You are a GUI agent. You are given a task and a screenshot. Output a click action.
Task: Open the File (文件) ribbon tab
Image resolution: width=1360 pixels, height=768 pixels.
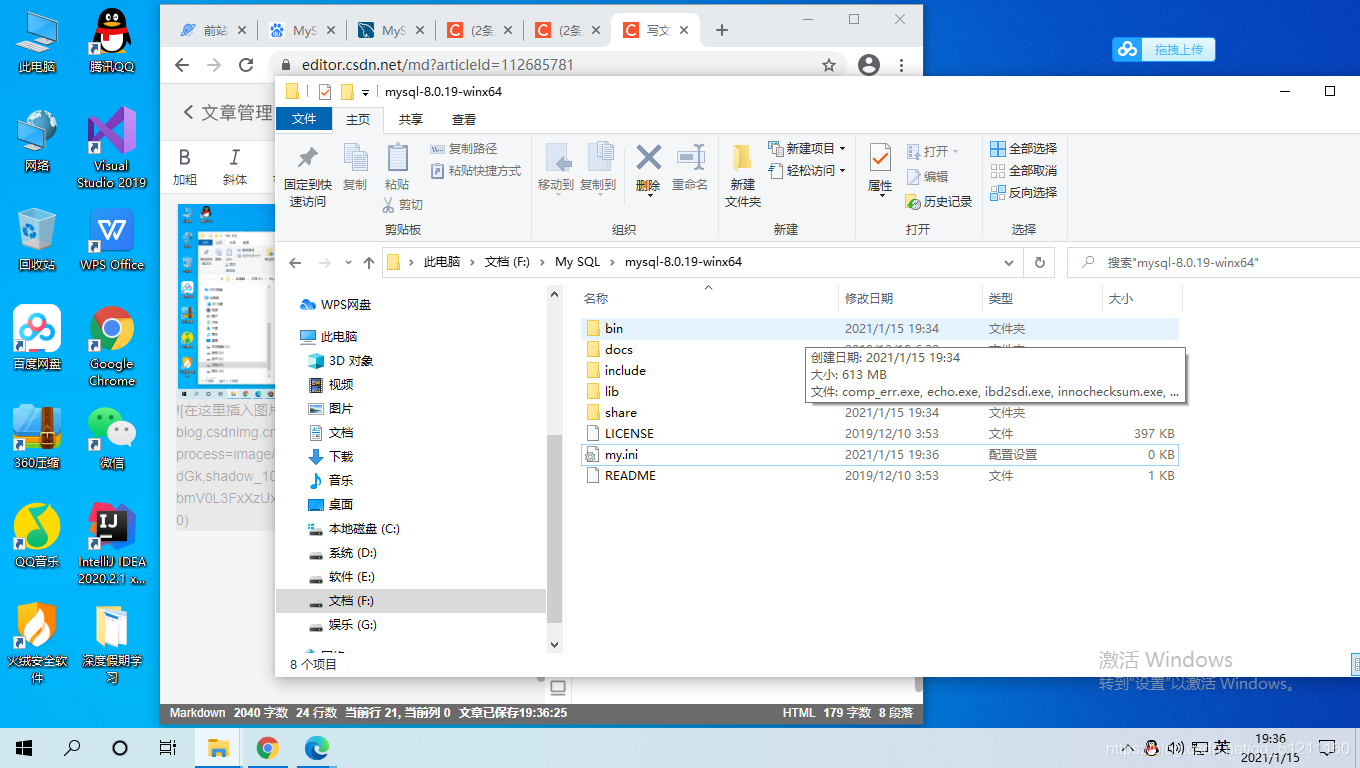[x=304, y=119]
